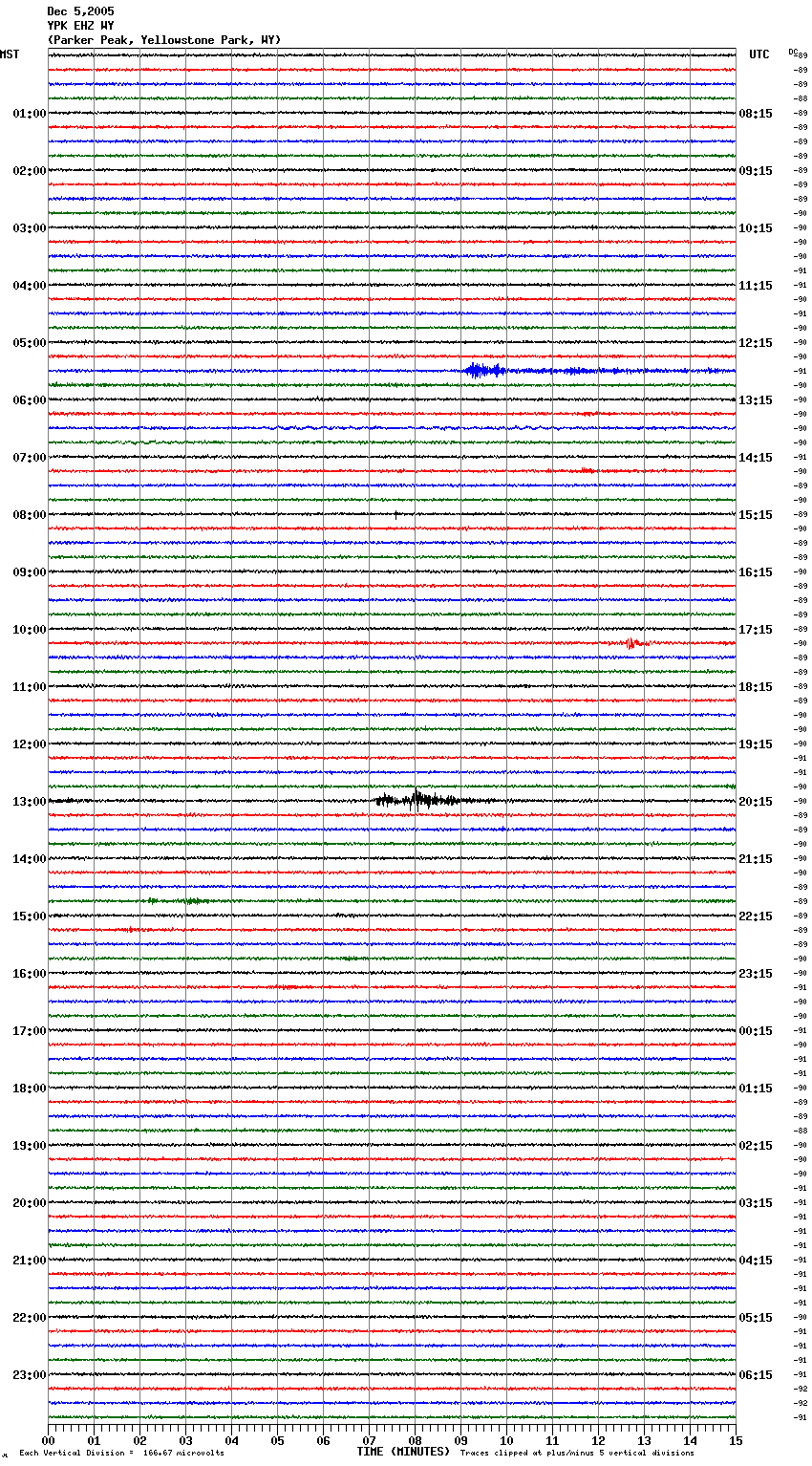Screen dimensions: 812x1466
Task: Select the 09:00 MST time label
Action: coord(30,572)
